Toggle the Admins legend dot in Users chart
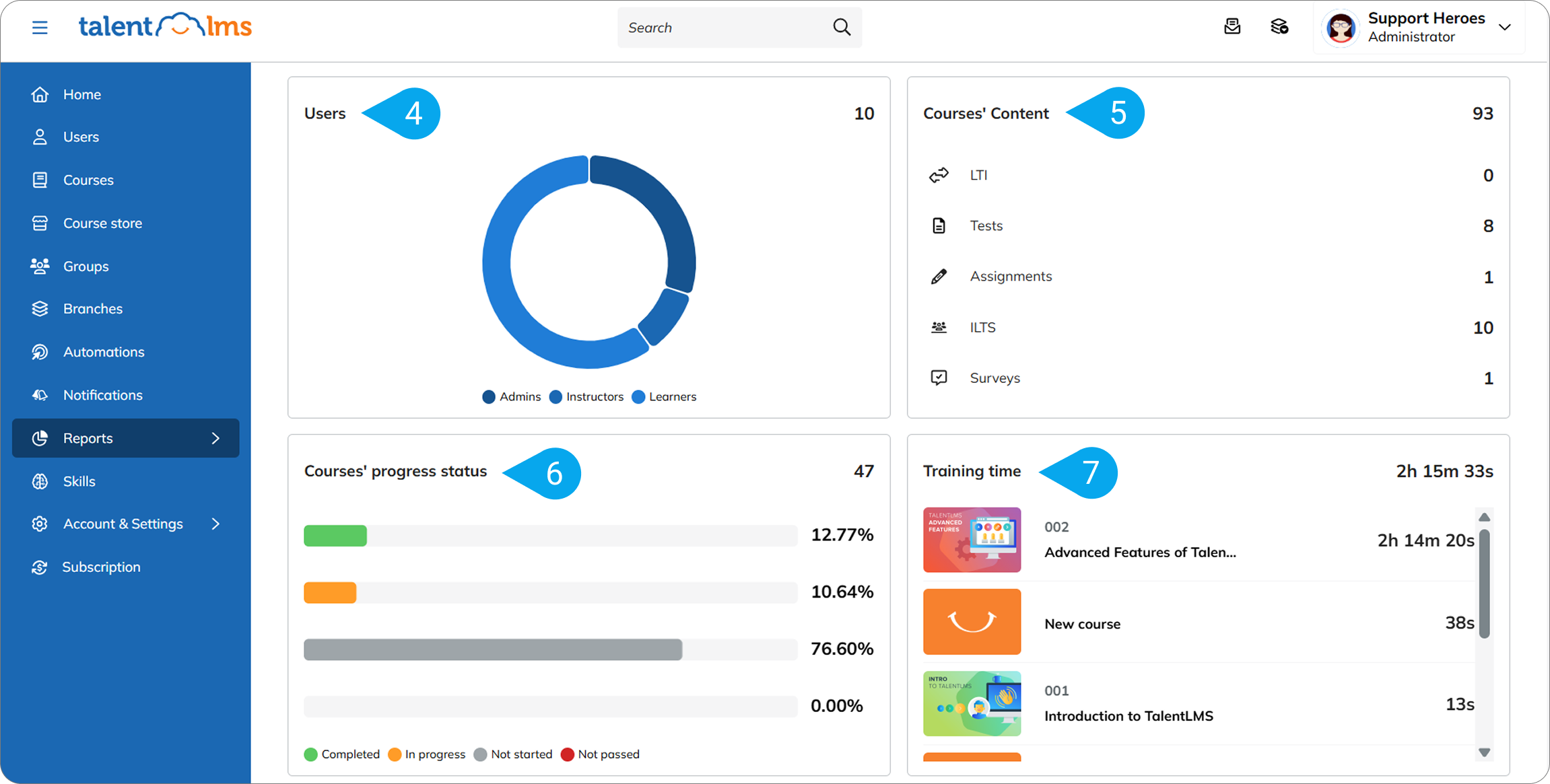The width and height of the screenshot is (1550, 784). tap(489, 397)
